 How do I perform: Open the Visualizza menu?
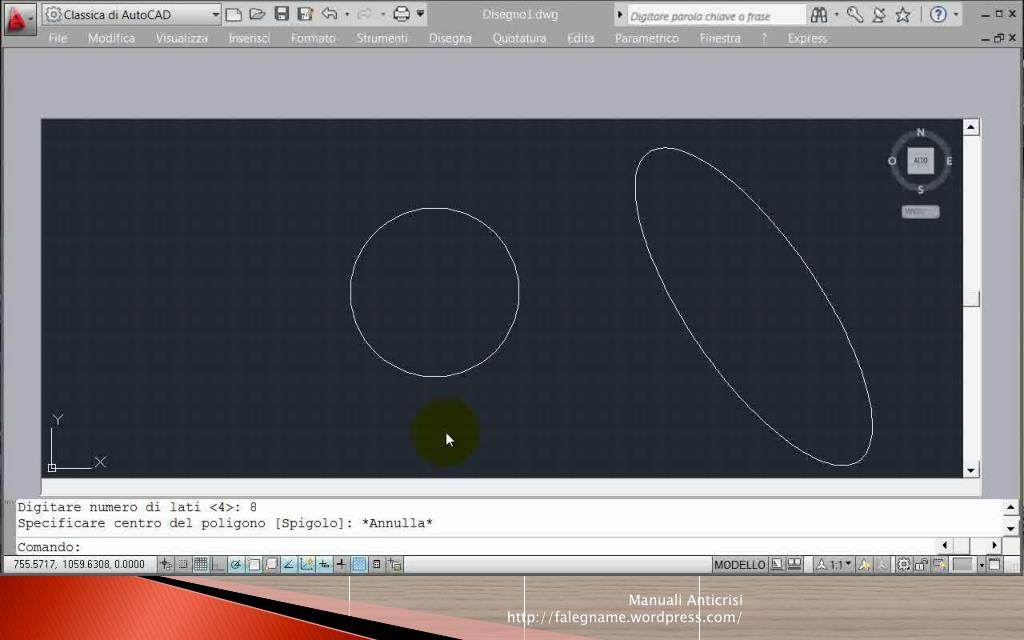[x=182, y=39]
